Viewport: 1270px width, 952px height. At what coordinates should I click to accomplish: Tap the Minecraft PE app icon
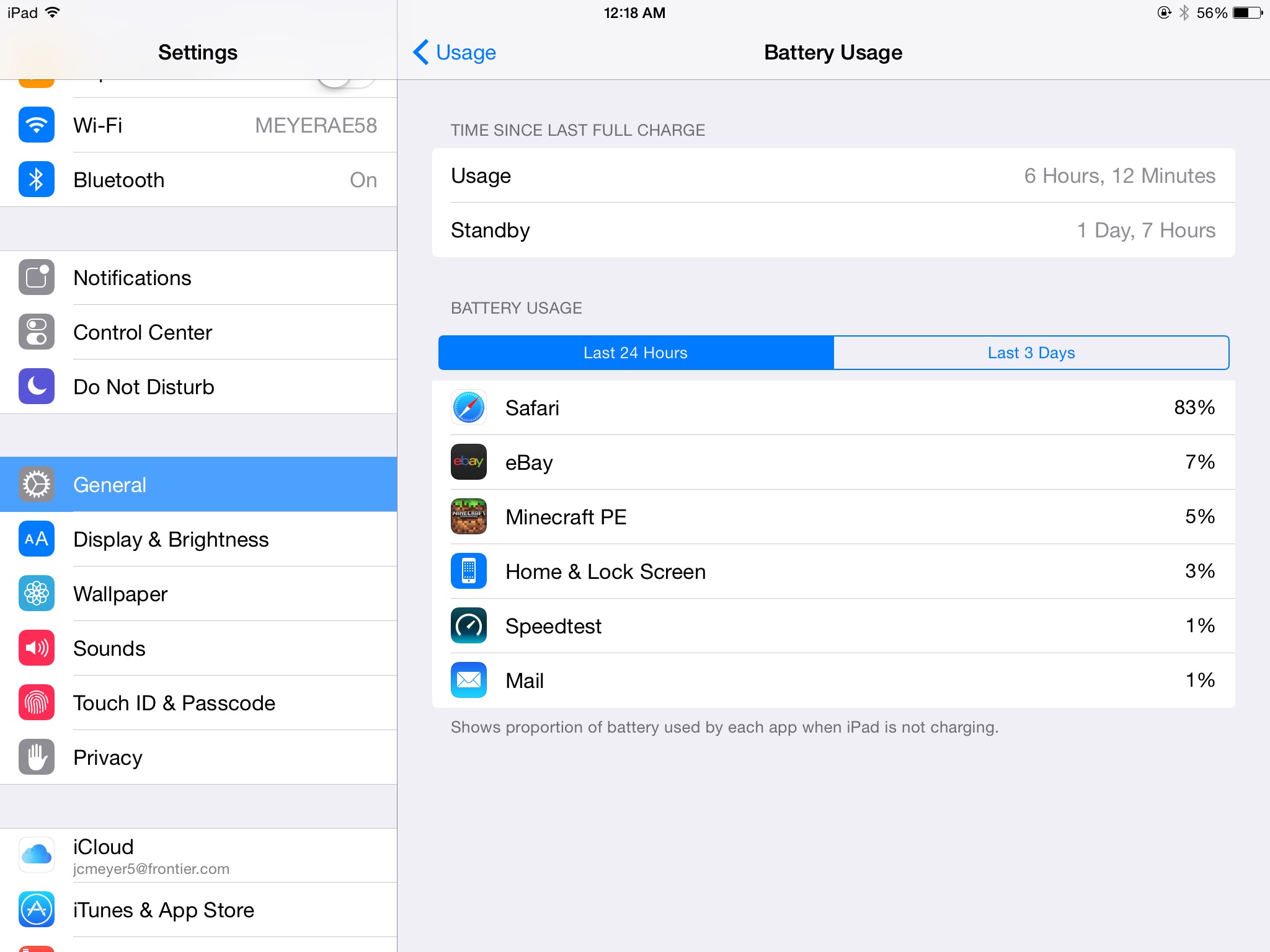click(x=469, y=517)
